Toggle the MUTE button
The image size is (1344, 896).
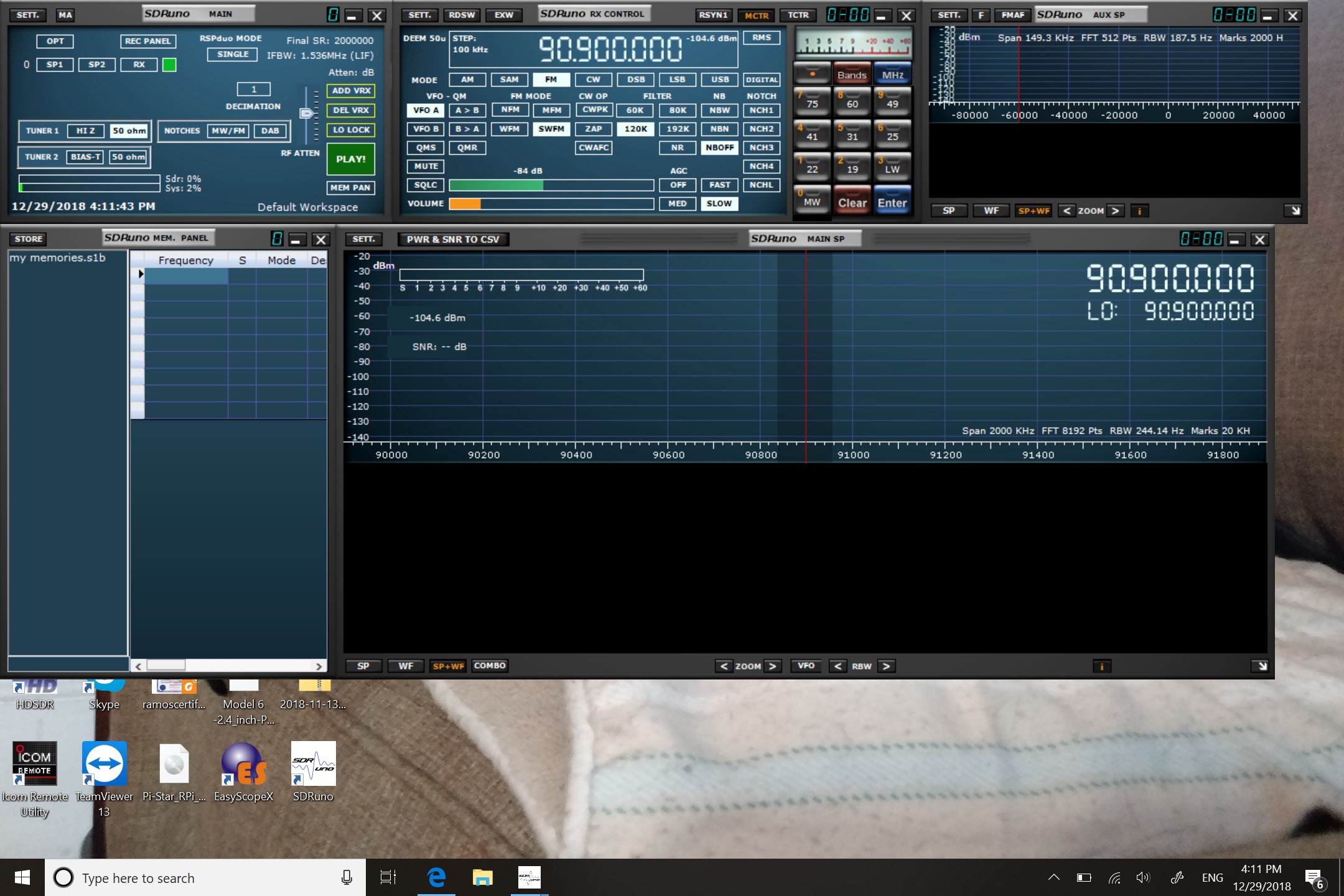426,167
